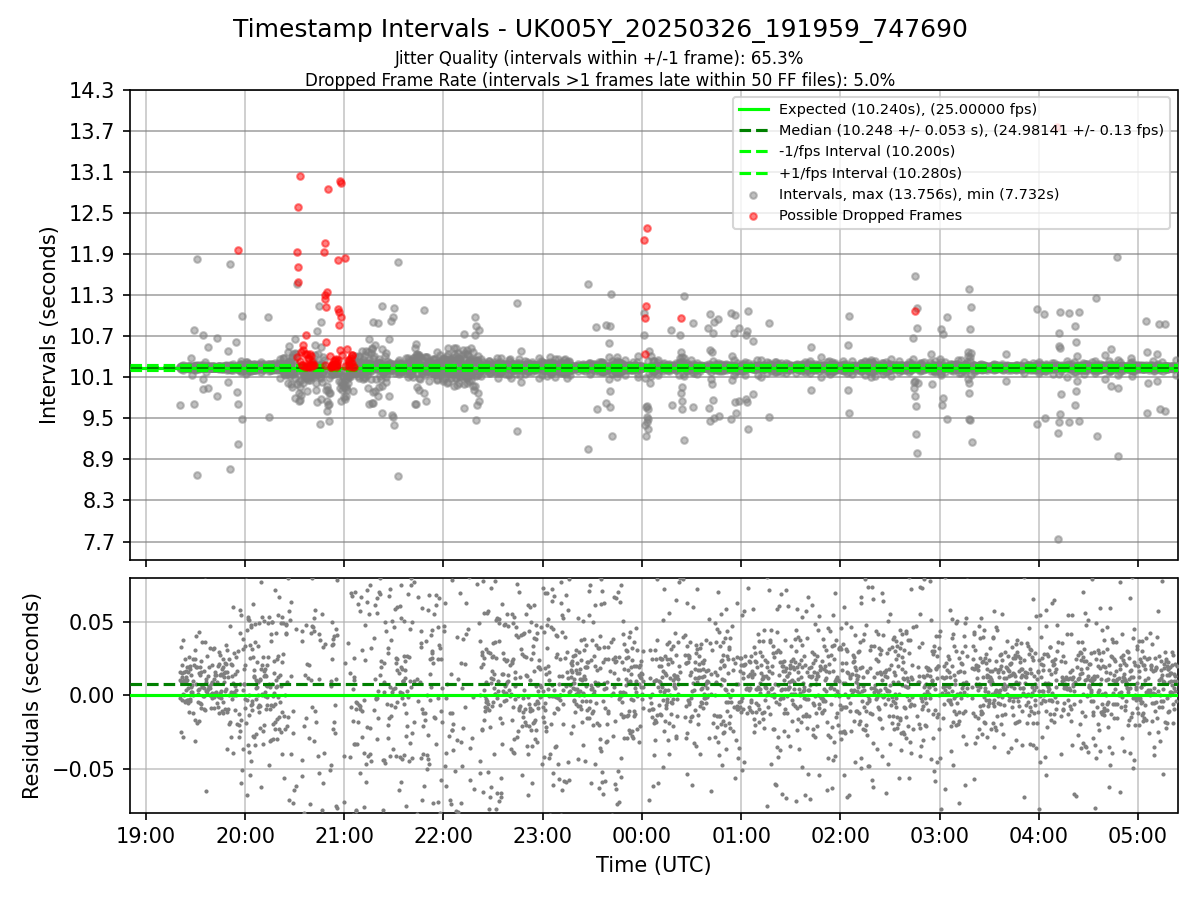Screen dimensions: 1200x900
Task: Click the 04:00 x-axis tick label
Action: coord(1039,834)
